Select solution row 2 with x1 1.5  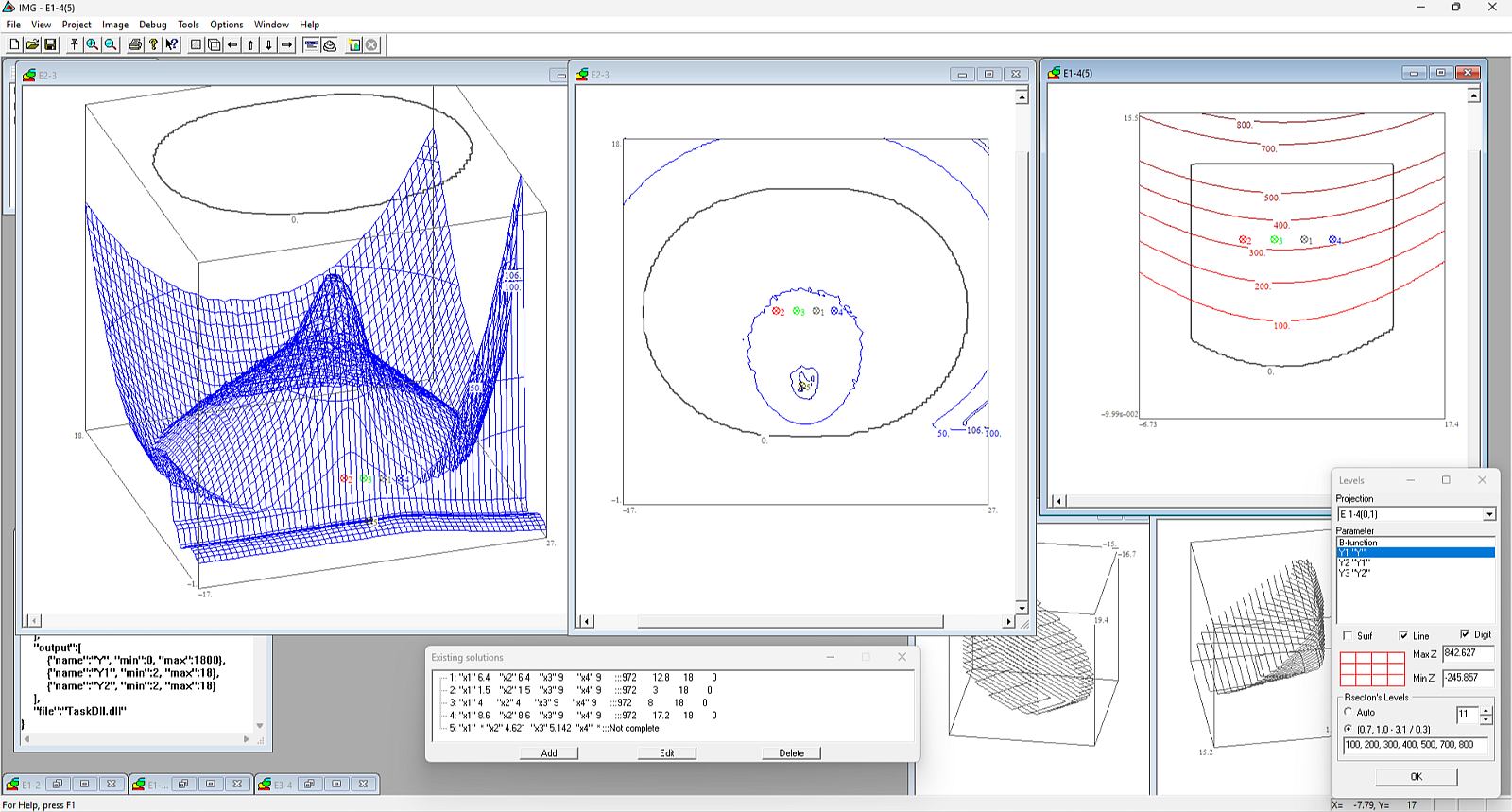[580, 690]
